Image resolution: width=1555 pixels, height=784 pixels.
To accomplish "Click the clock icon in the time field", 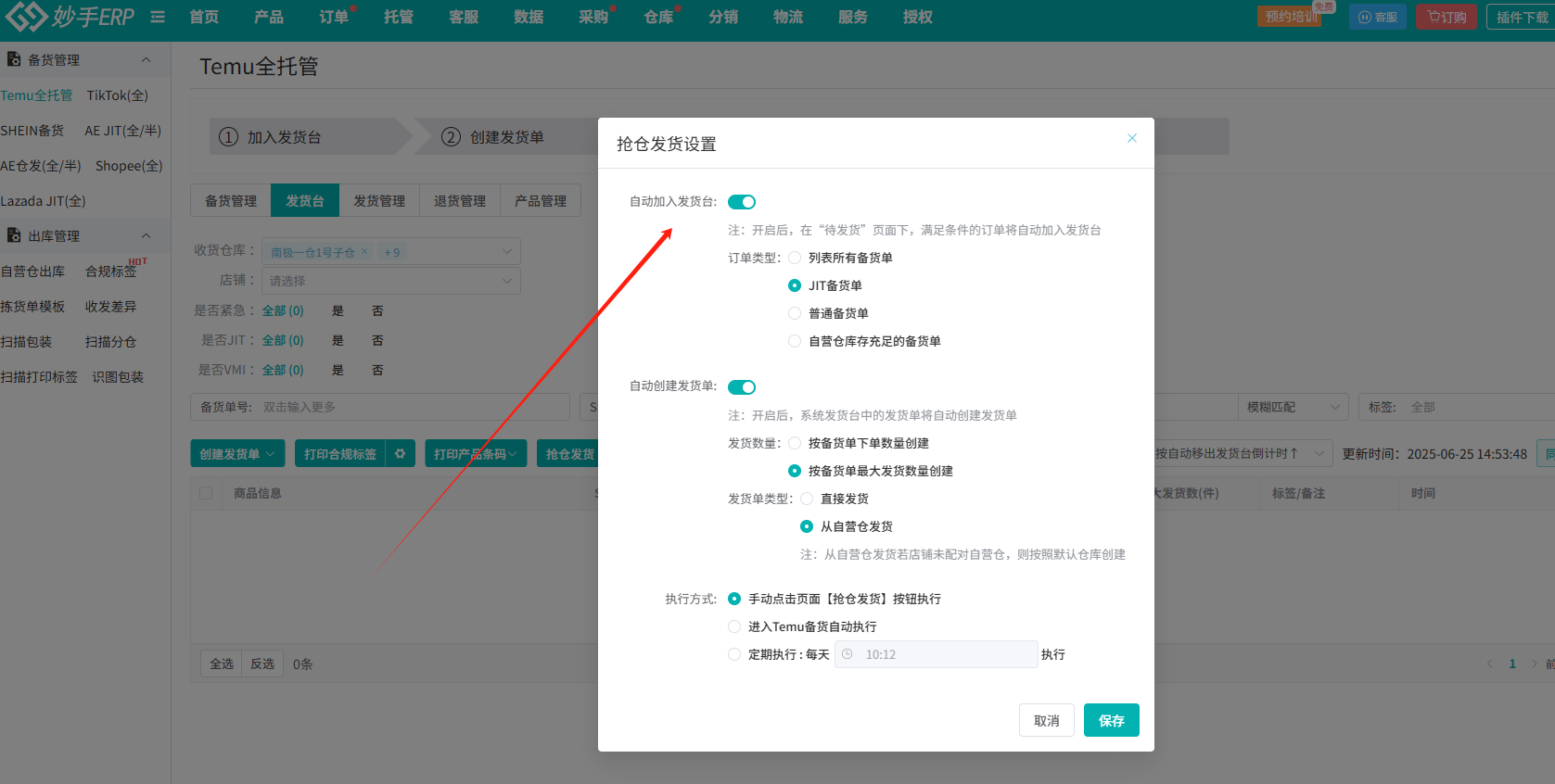I will pyautogui.click(x=848, y=654).
